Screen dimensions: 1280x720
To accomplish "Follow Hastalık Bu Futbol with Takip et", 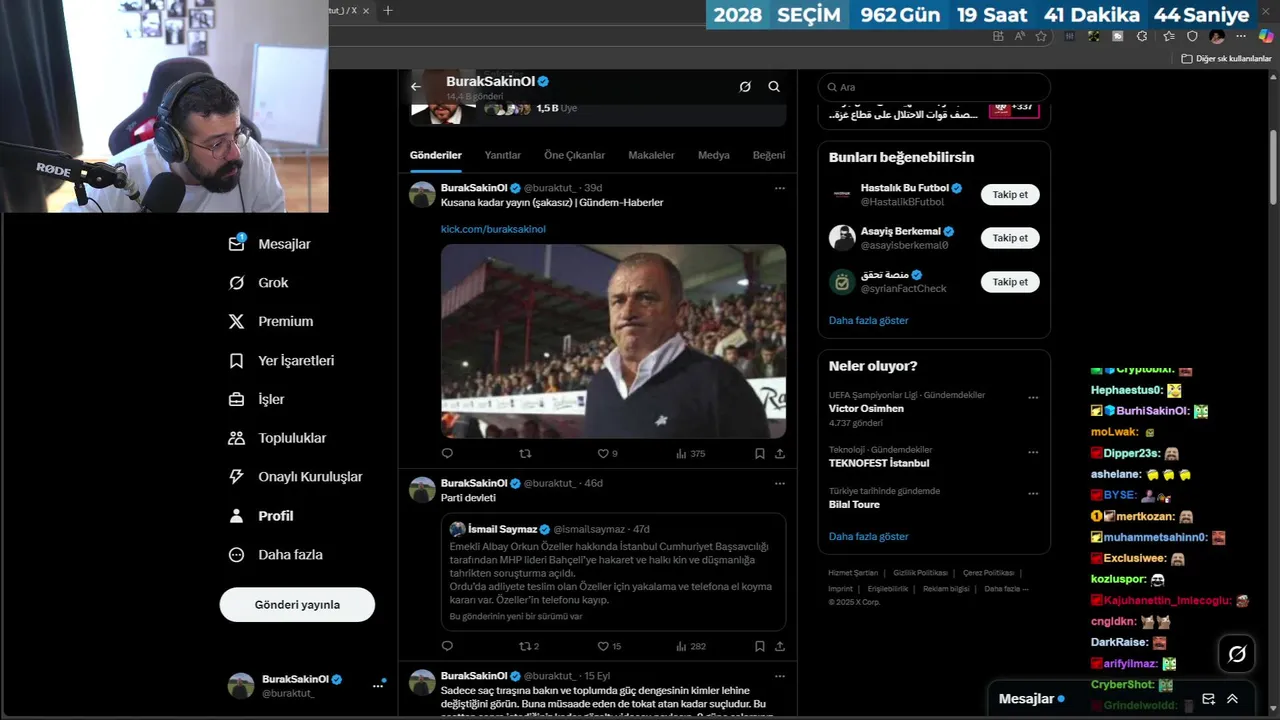I will (1010, 195).
